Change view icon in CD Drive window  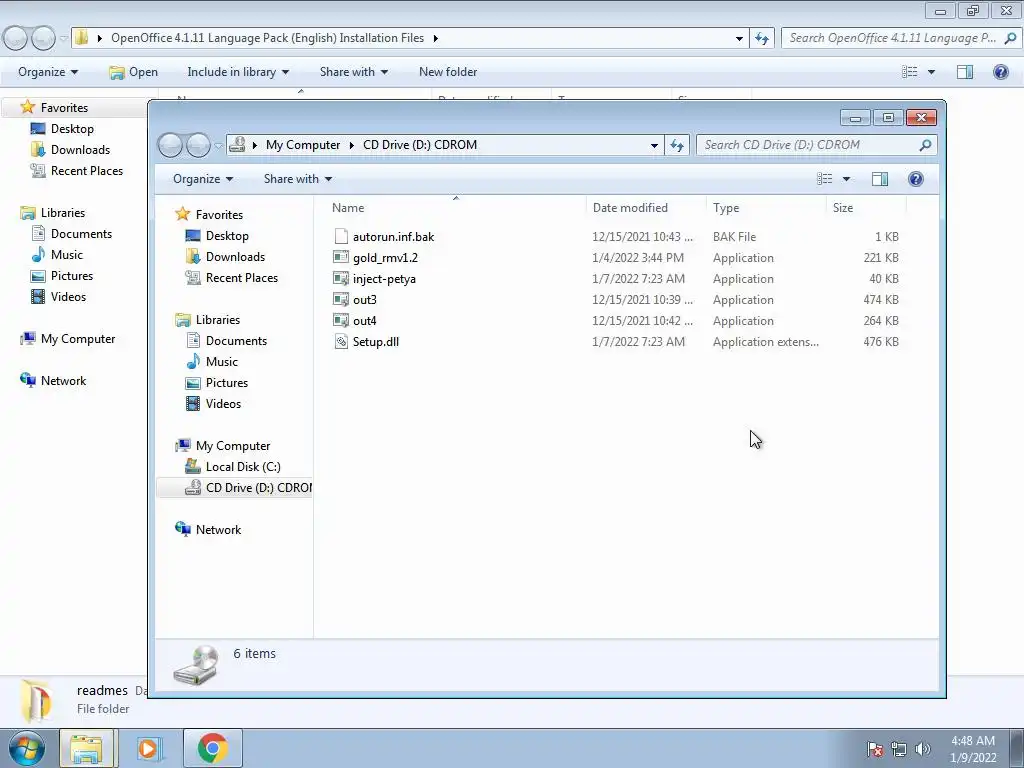click(x=825, y=179)
